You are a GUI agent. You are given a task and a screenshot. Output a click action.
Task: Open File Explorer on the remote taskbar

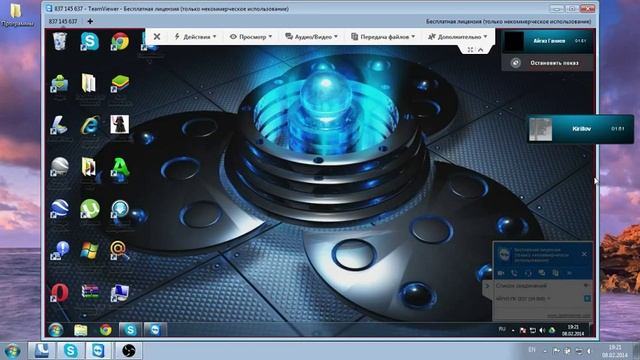(x=80, y=330)
